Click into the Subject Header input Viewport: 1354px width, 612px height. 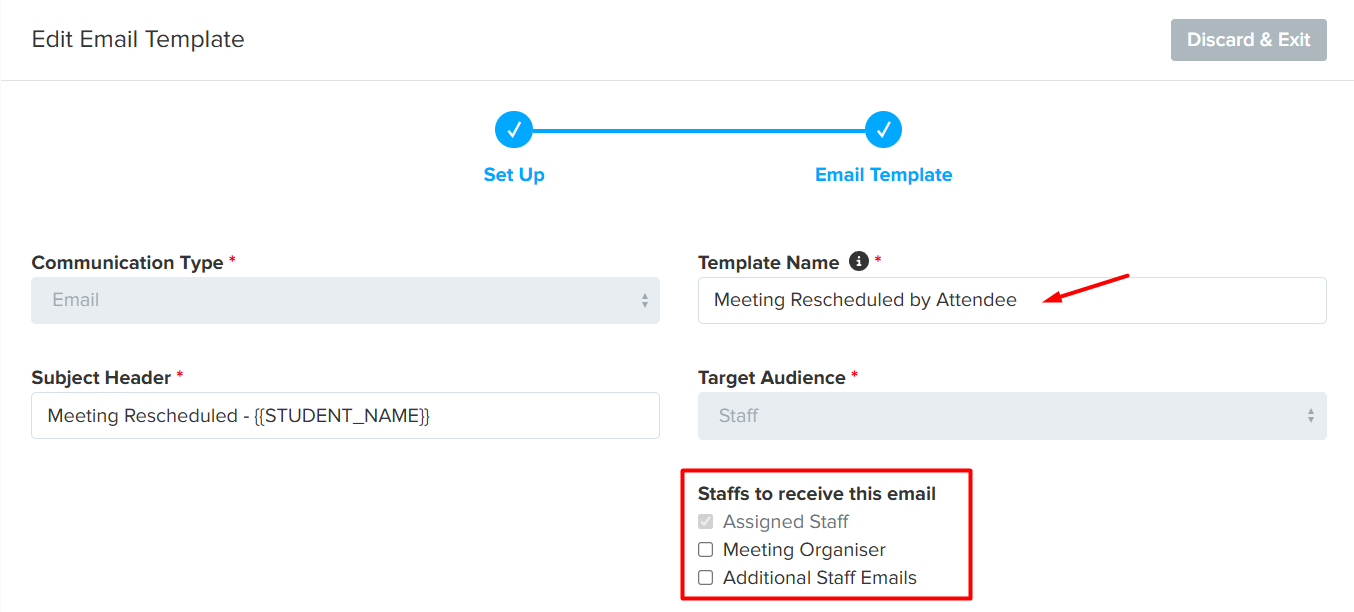click(345, 416)
